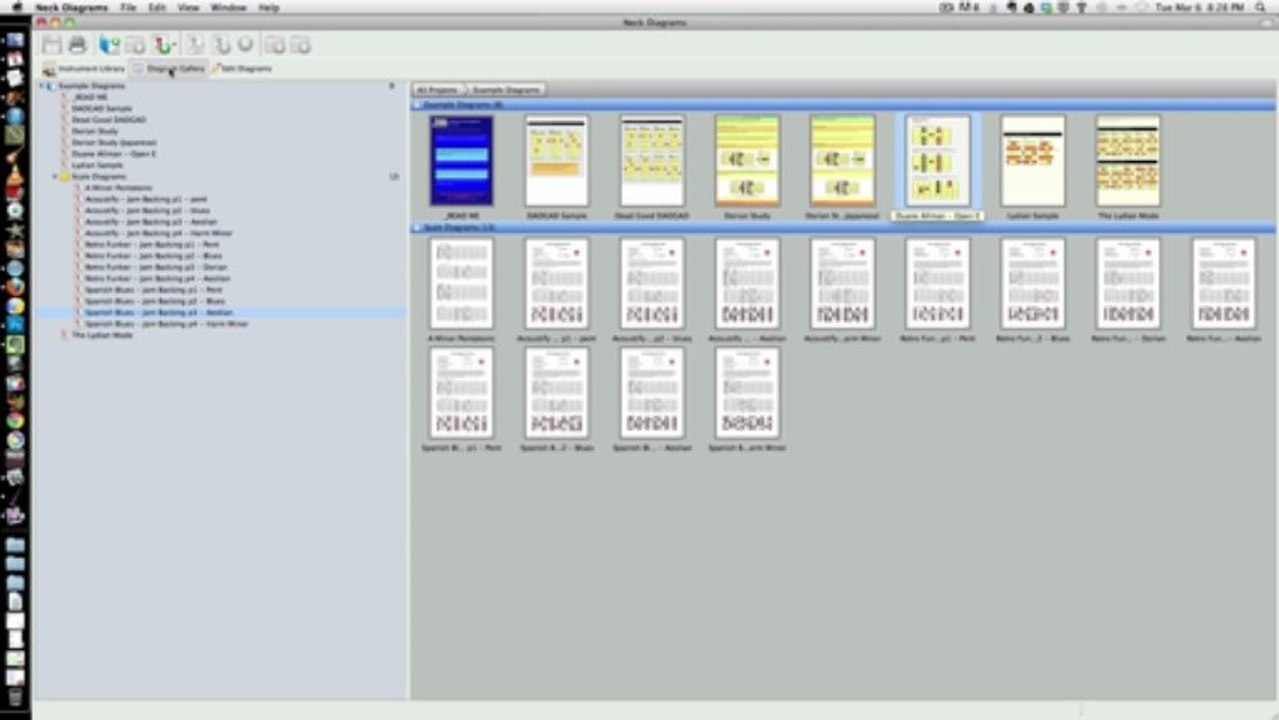
Task: Select the A Minor Pentatonic thumbnail
Action: (x=461, y=283)
